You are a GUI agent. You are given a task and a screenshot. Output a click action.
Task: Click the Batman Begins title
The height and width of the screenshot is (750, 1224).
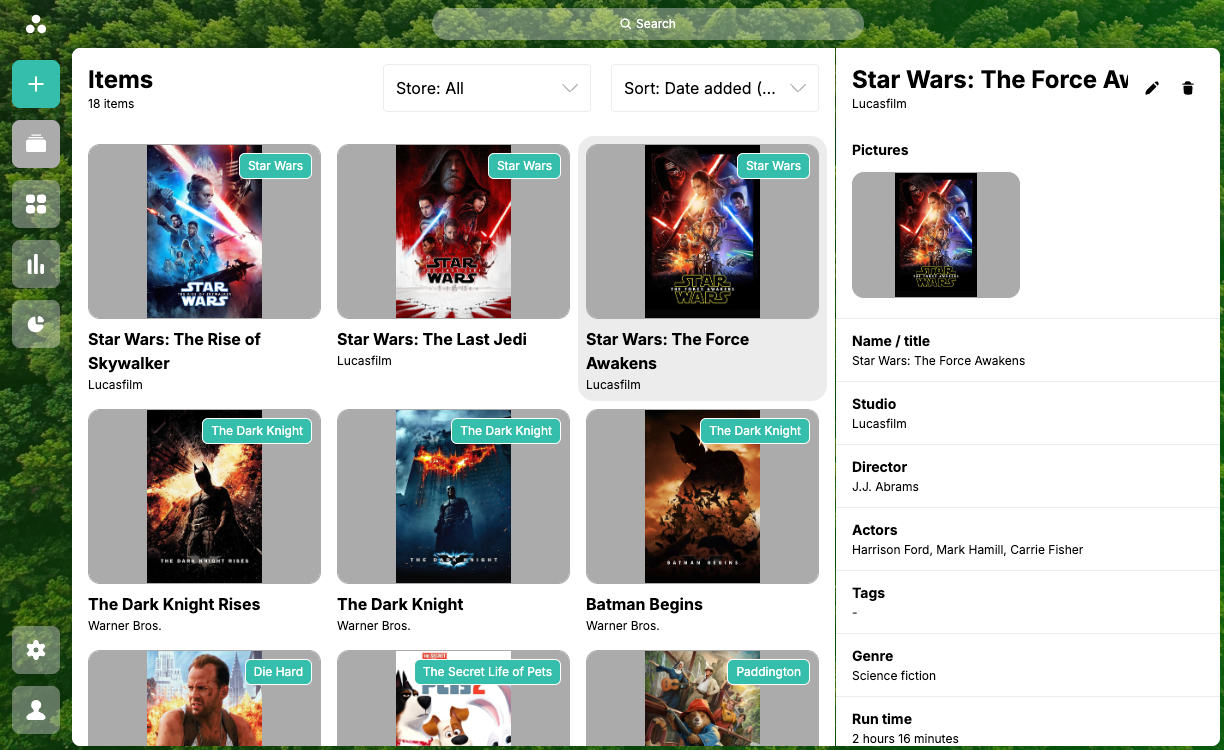pos(644,604)
